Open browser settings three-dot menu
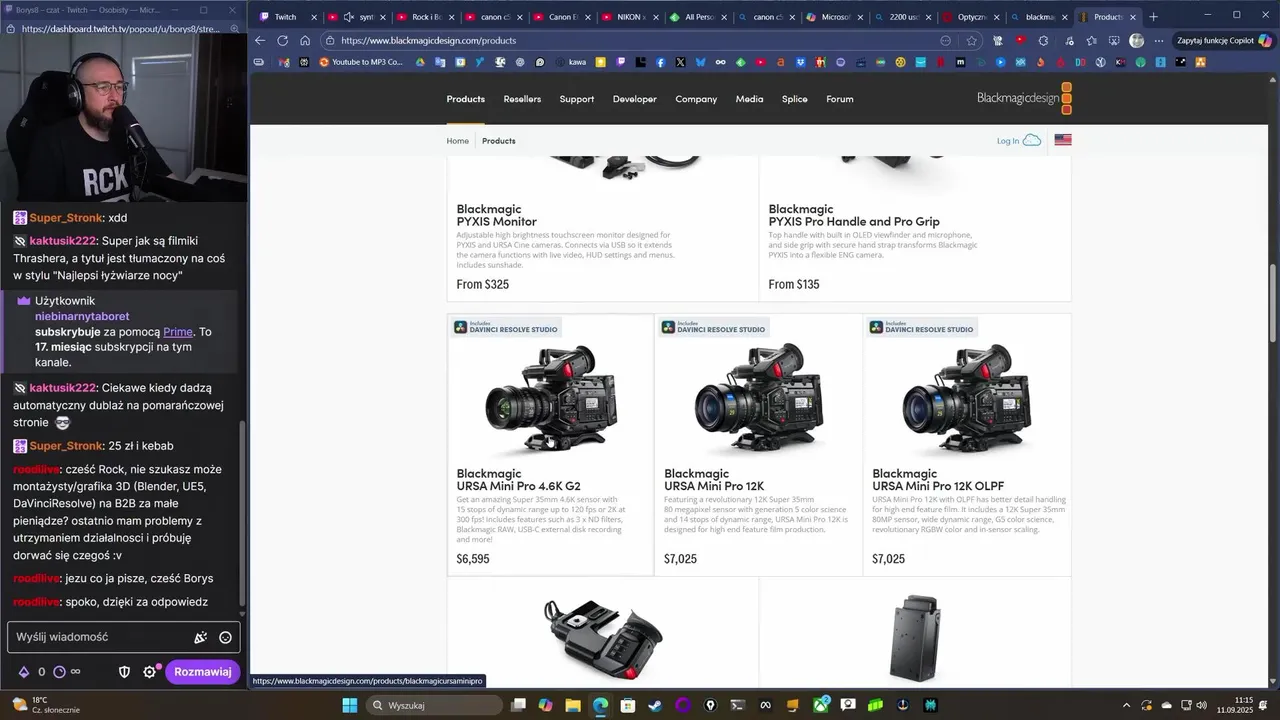 point(1159,40)
